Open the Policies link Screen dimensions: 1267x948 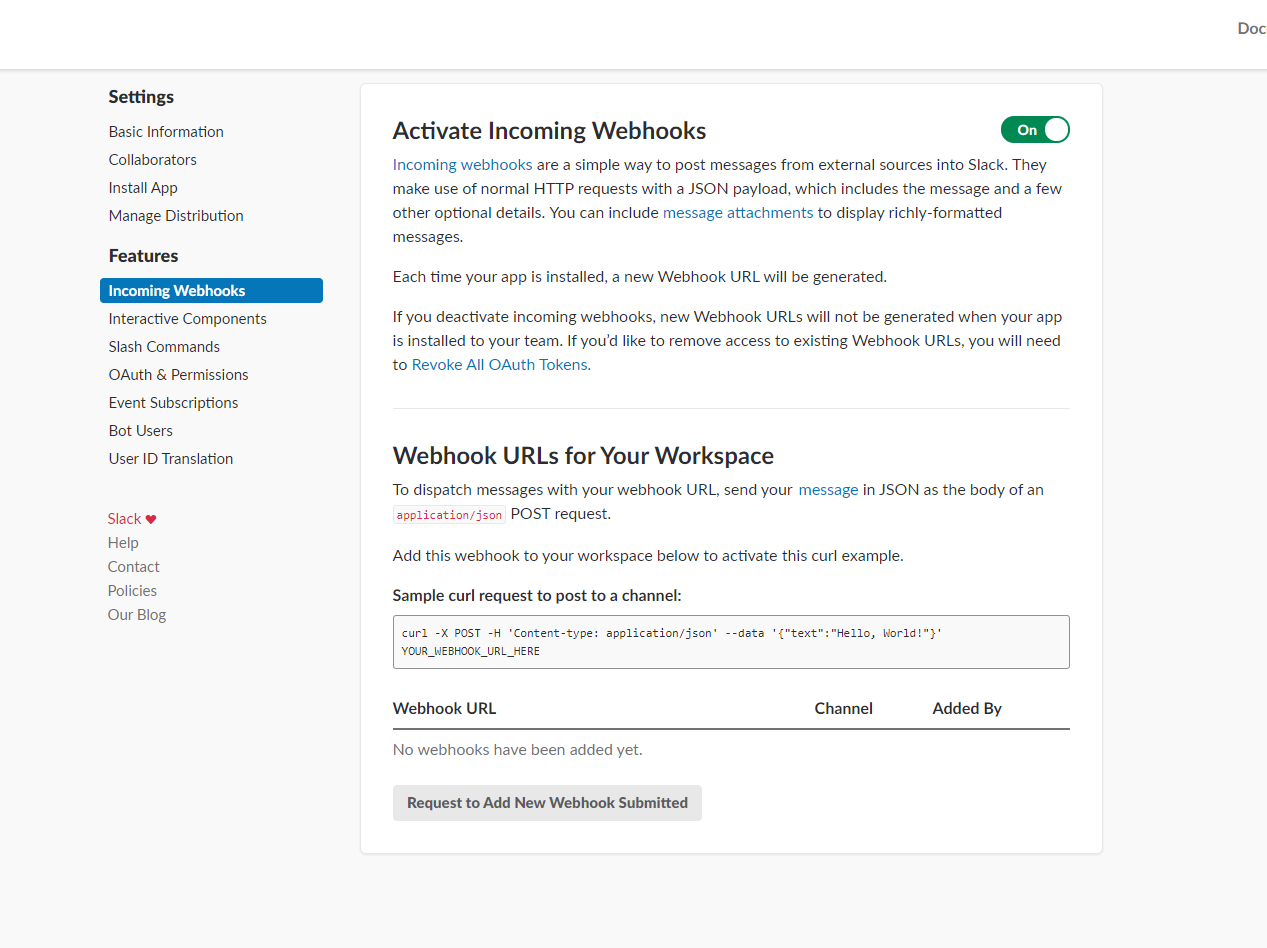[132, 591]
